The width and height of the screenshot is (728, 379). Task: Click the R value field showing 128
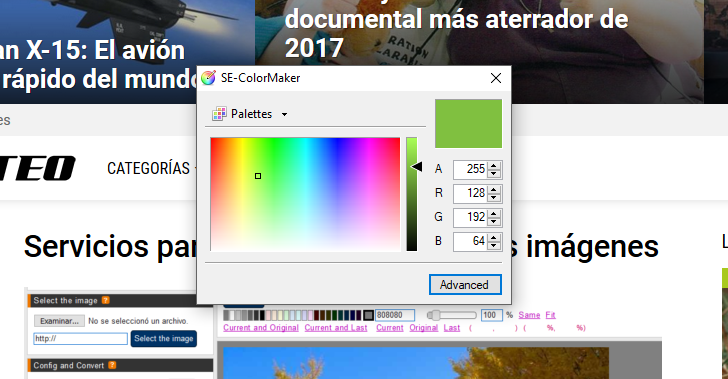470,193
